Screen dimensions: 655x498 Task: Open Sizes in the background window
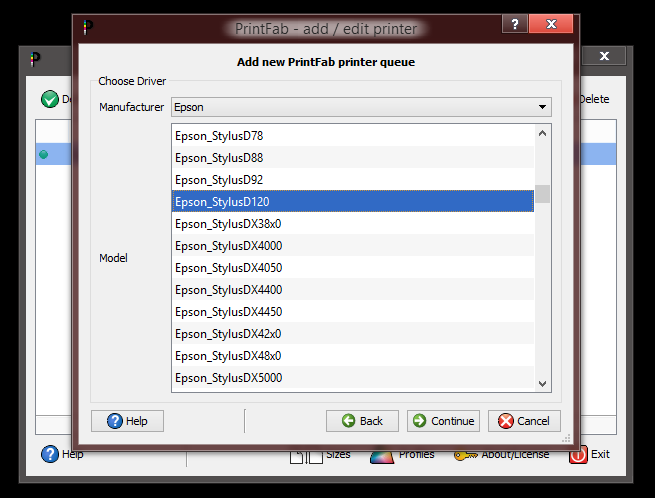(320, 455)
